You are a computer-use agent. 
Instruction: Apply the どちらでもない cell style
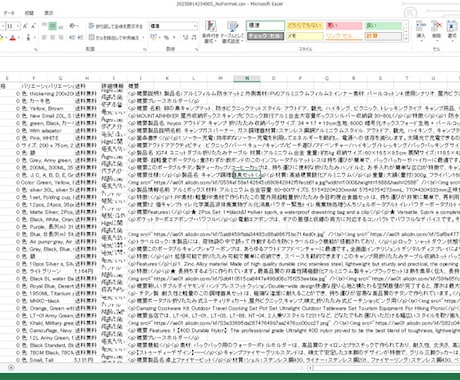(x=305, y=26)
